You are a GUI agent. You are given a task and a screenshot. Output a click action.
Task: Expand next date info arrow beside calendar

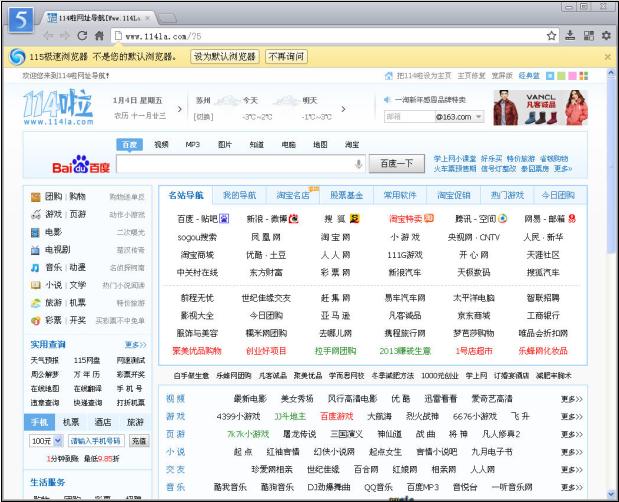[181, 108]
